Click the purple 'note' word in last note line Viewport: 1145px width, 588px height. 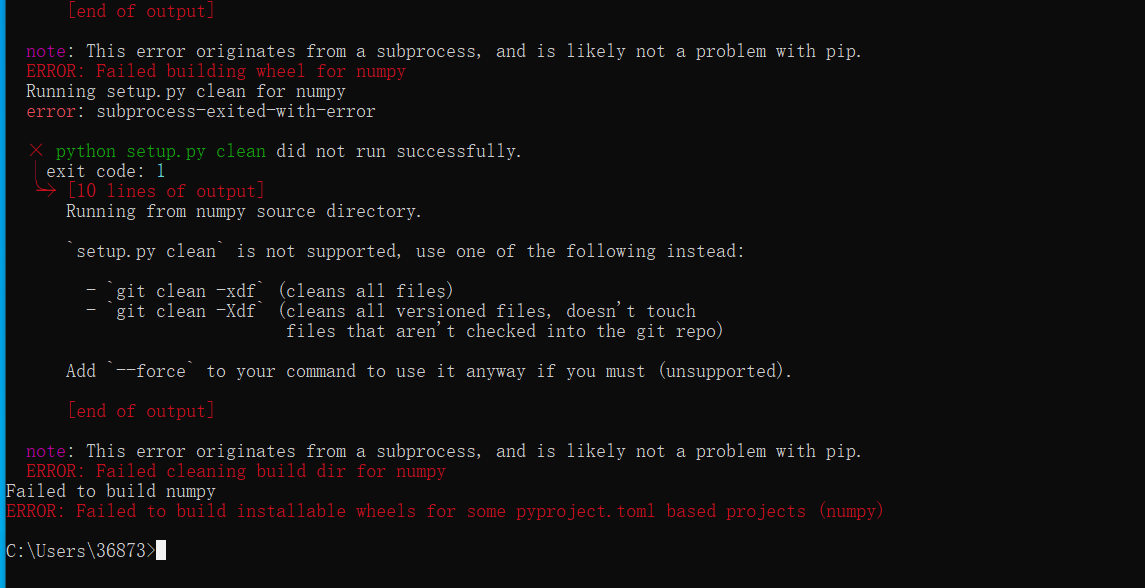pyautogui.click(x=46, y=451)
